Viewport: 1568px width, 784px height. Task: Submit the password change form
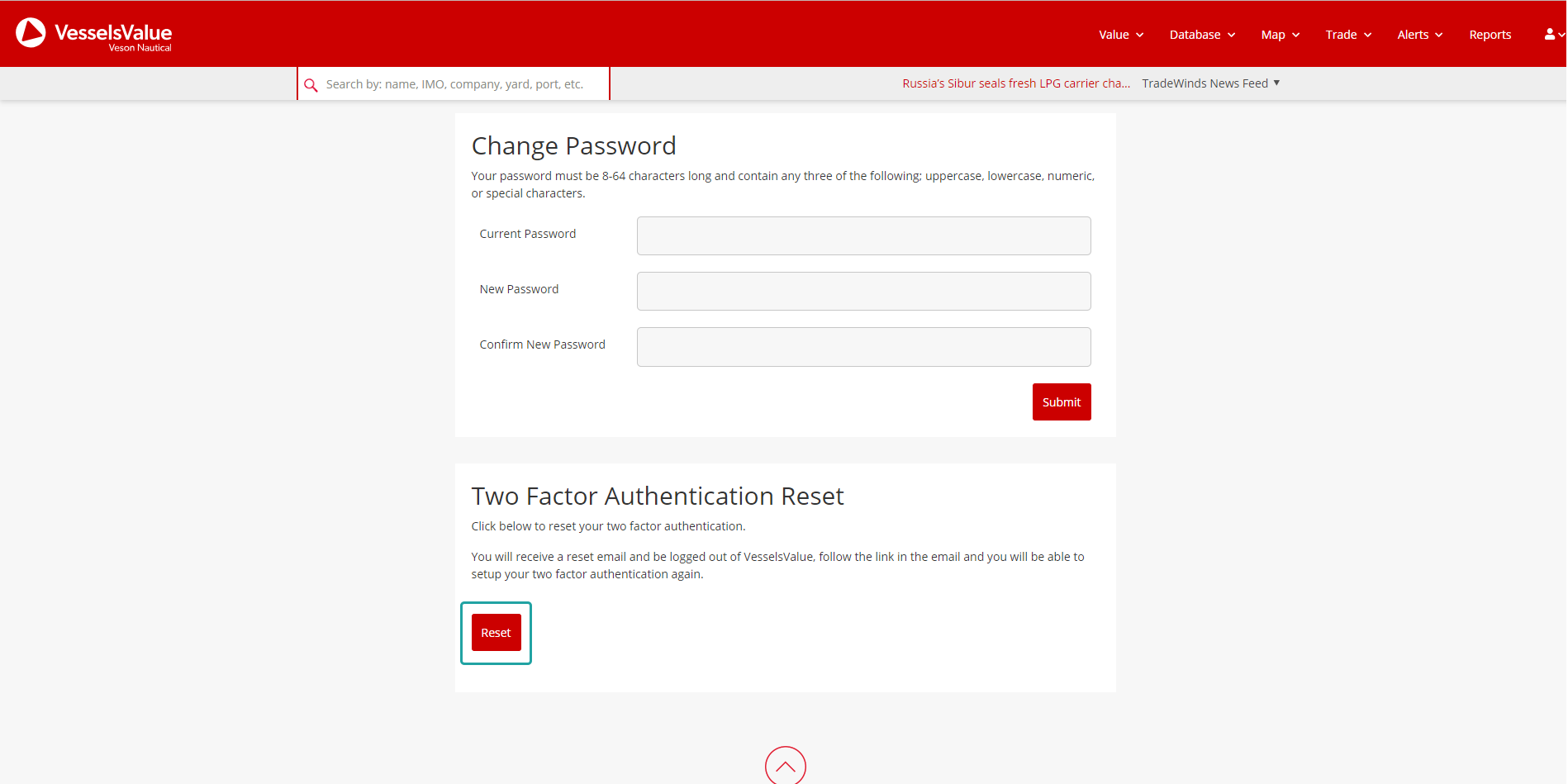coord(1062,402)
